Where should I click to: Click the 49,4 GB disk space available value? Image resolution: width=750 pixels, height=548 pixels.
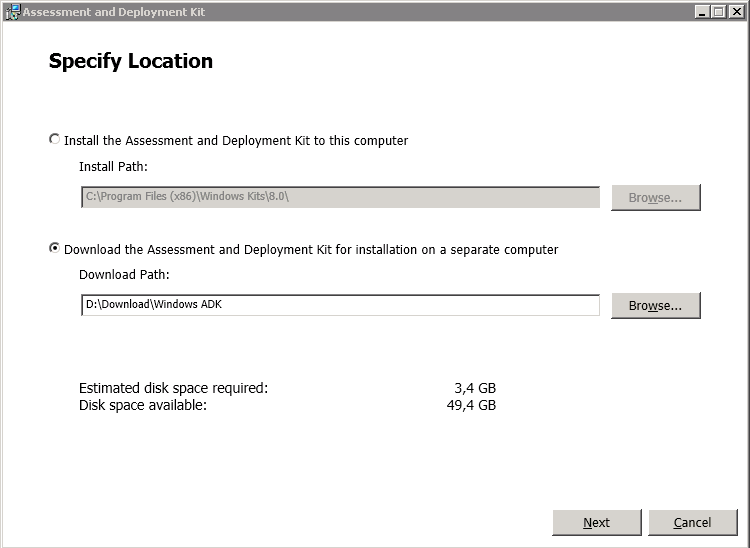[x=471, y=405]
